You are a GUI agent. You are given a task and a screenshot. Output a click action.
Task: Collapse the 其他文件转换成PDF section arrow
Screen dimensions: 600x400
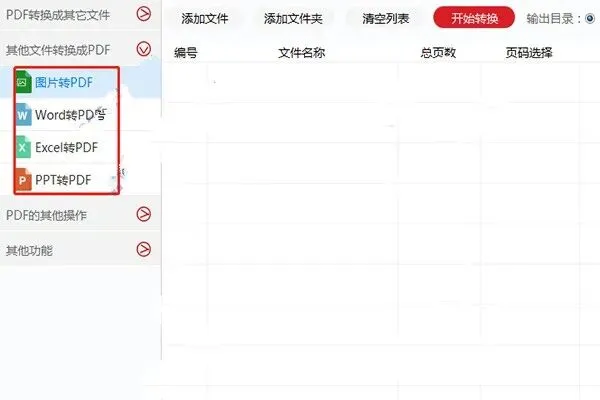pyautogui.click(x=144, y=49)
